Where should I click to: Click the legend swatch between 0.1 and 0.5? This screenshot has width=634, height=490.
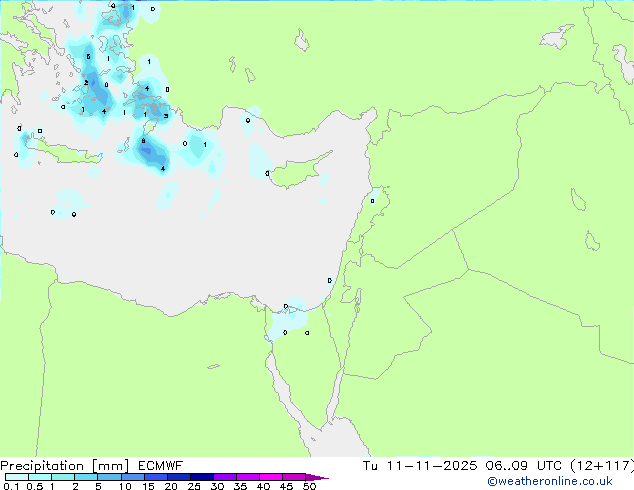(17, 477)
